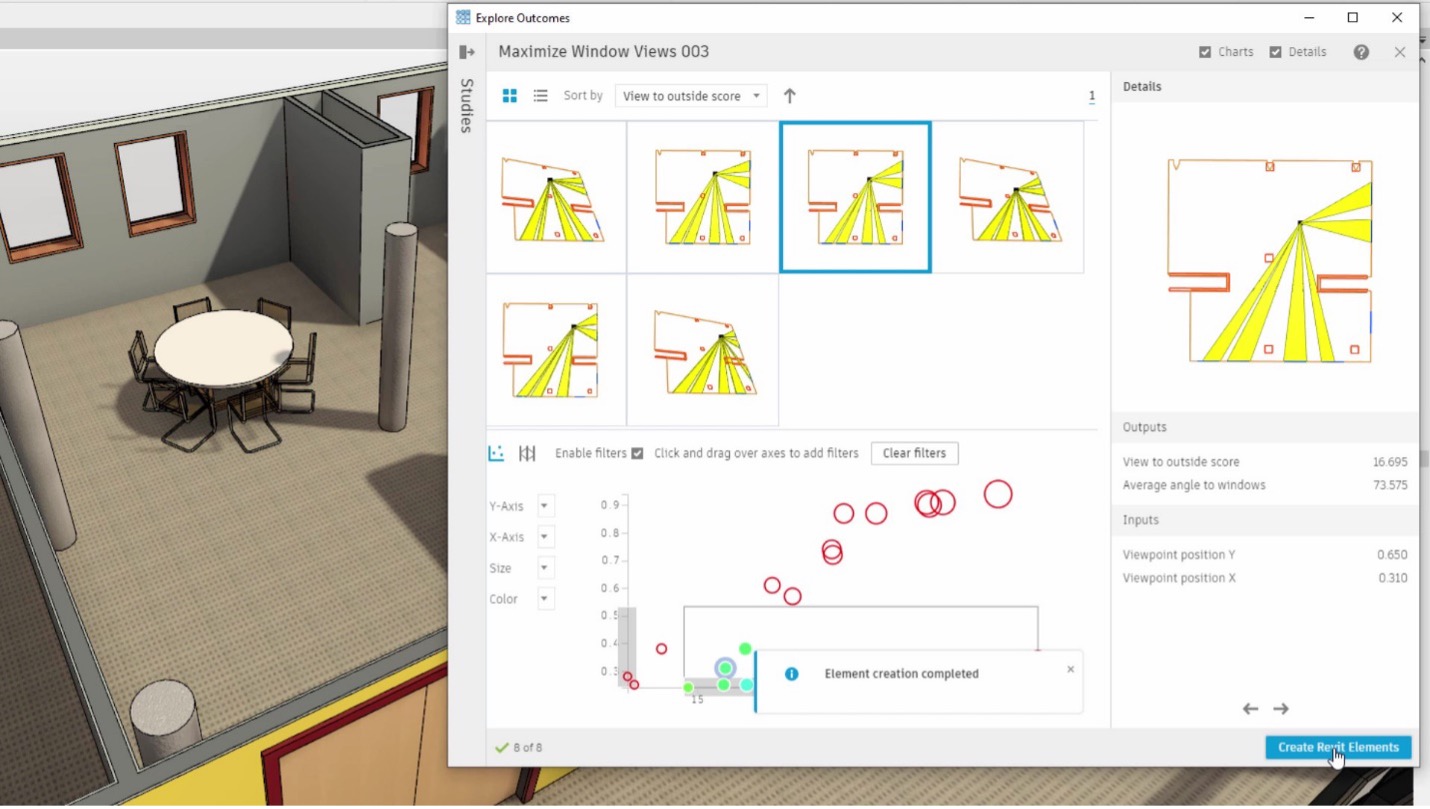Open the scatter plot chart view
This screenshot has width=1430, height=809.
coord(496,453)
